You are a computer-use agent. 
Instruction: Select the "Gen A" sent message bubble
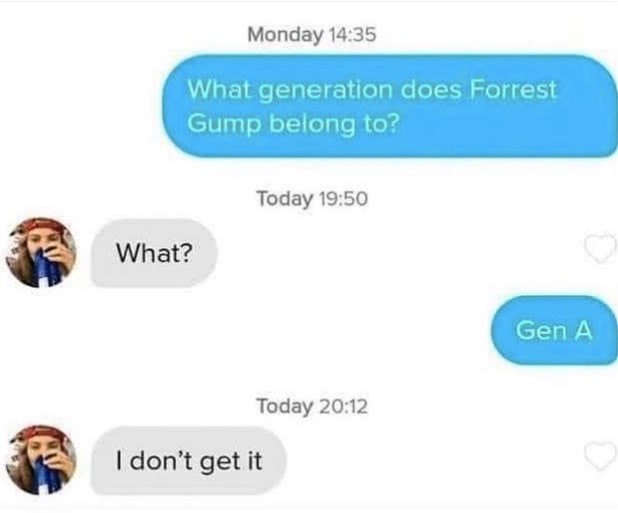[554, 330]
